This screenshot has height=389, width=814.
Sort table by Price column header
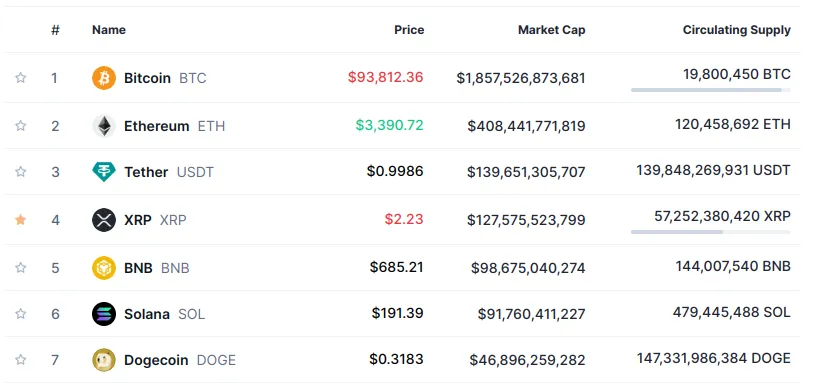tap(409, 30)
